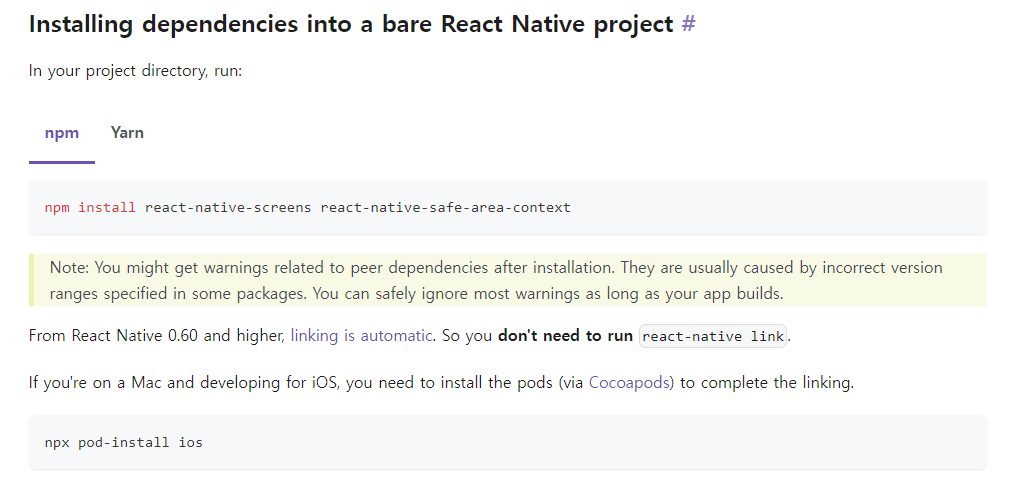Switch to the Yarn tab
Viewport: 1016px width, 481px height.
[127, 133]
